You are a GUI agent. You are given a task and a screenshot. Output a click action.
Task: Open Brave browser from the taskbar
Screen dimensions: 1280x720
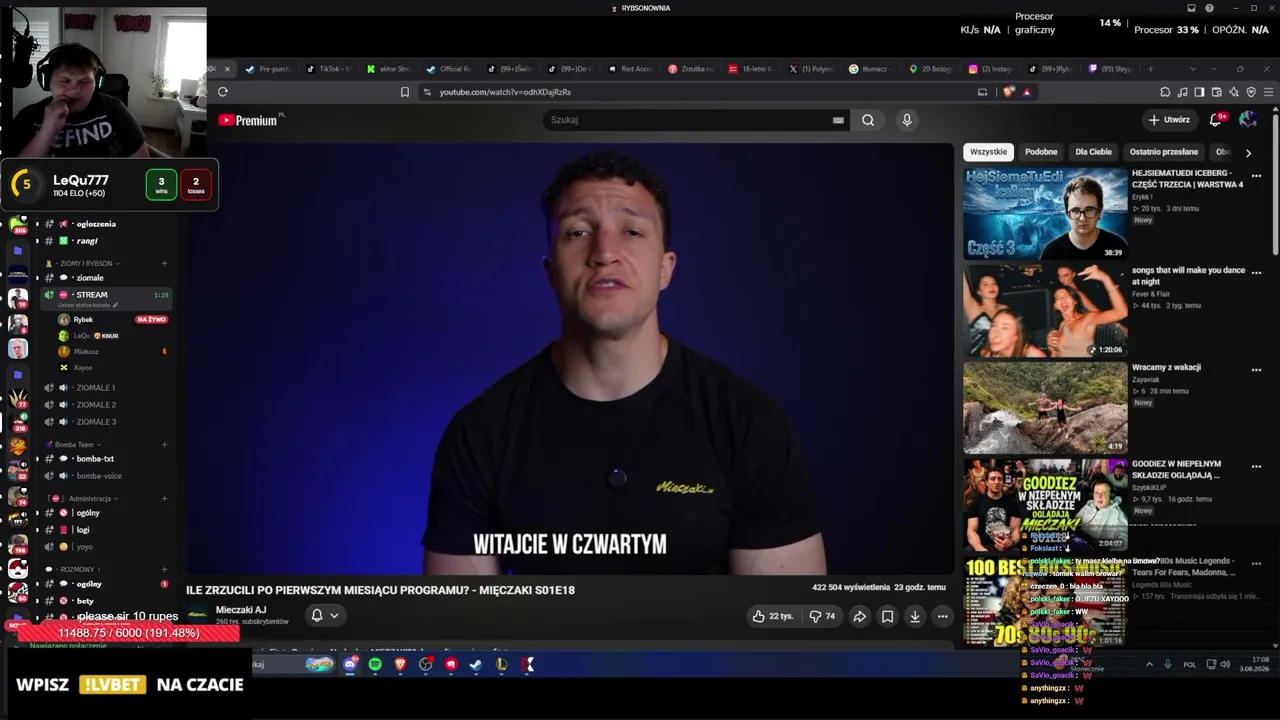pos(401,664)
